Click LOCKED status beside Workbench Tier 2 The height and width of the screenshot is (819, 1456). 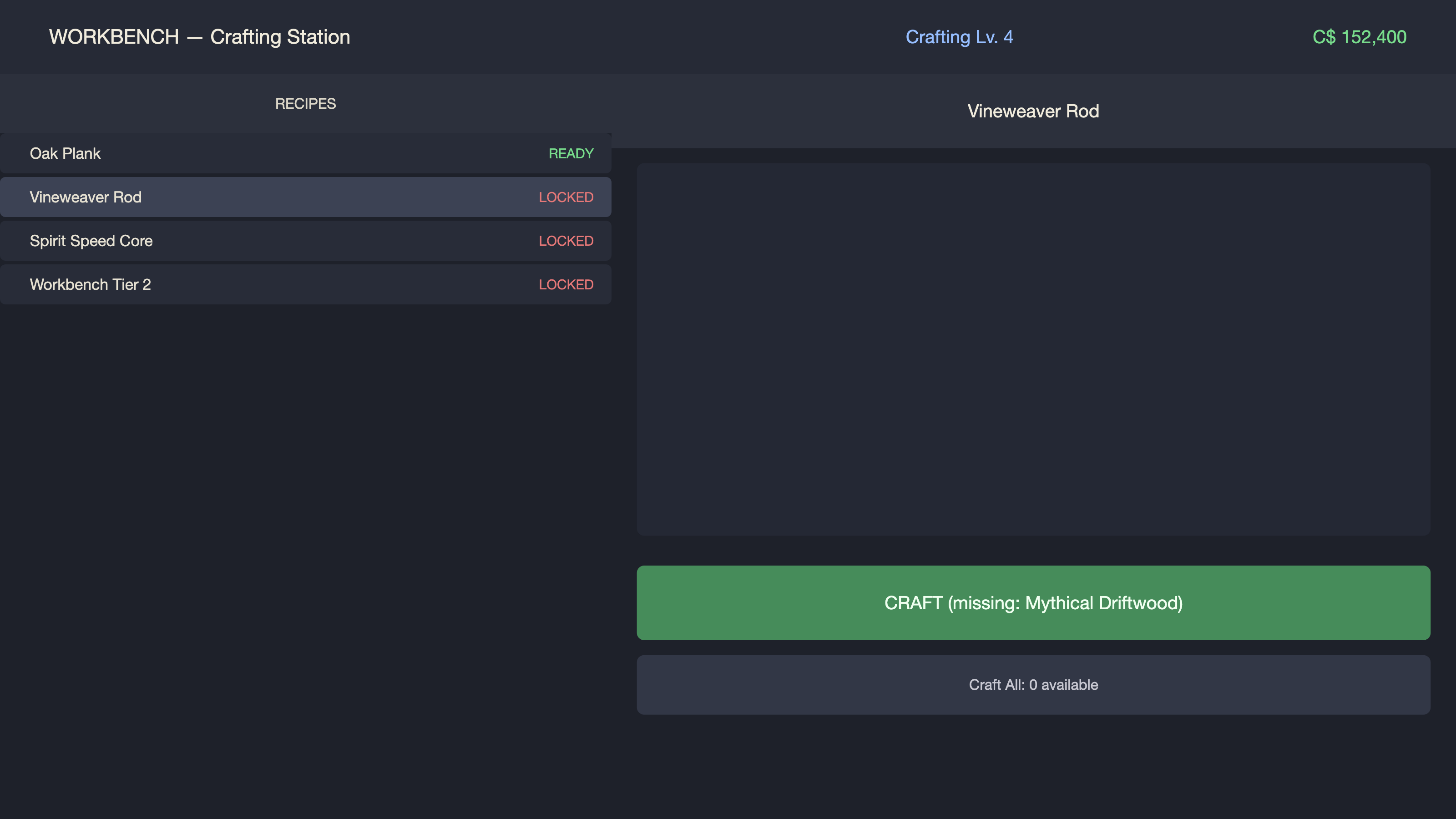coord(566,284)
